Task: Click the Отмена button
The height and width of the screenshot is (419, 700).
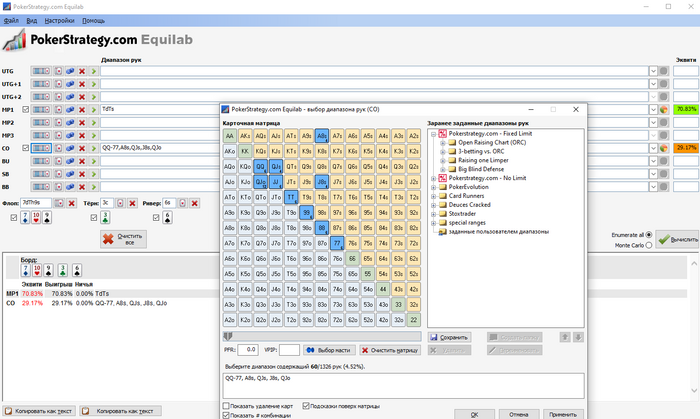Action: (519, 415)
